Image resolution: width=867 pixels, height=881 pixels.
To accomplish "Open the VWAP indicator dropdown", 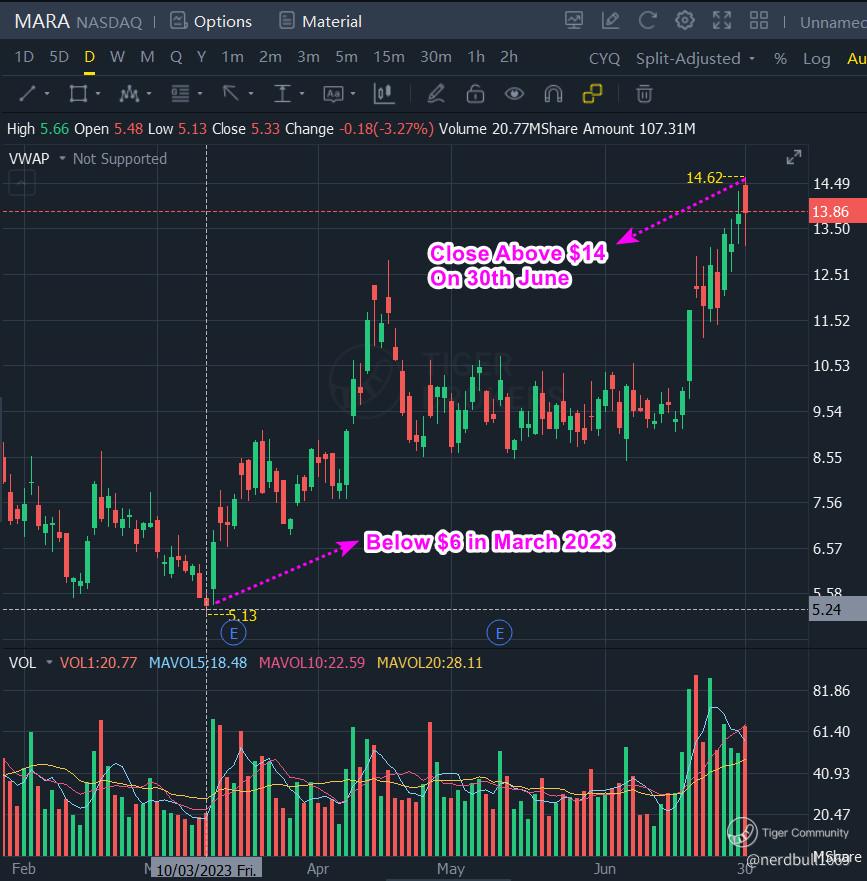I will pos(62,158).
